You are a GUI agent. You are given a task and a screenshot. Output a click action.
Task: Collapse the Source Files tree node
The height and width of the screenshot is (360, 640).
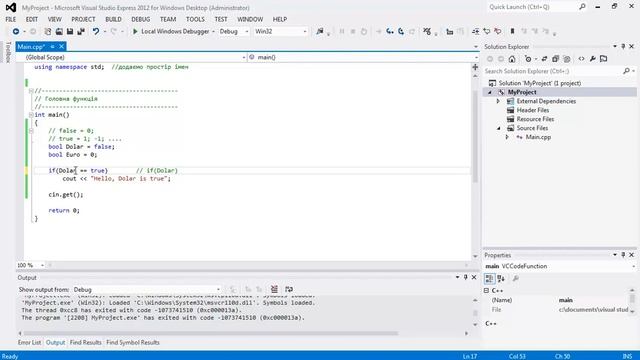pos(498,128)
